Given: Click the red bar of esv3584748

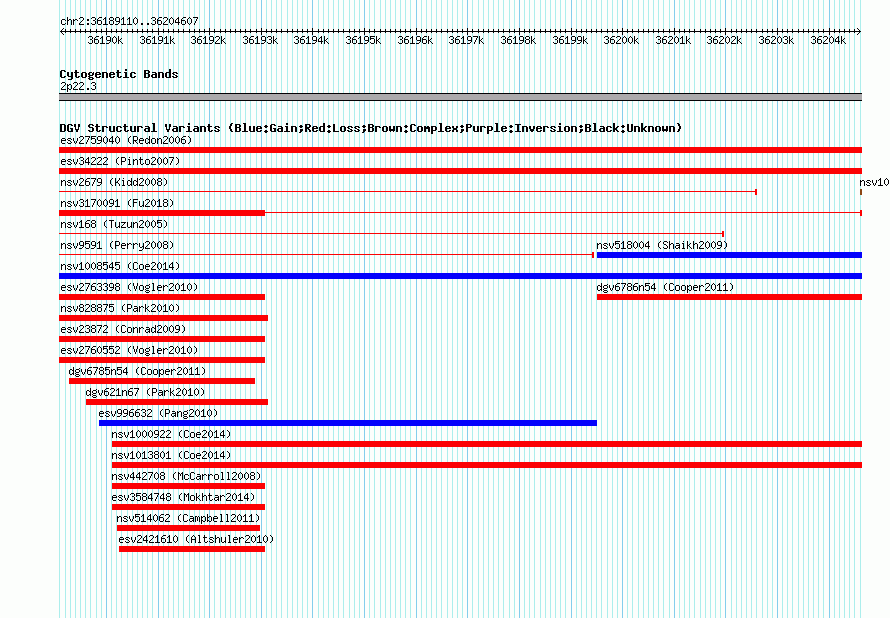Looking at the screenshot, I should 188,507.
